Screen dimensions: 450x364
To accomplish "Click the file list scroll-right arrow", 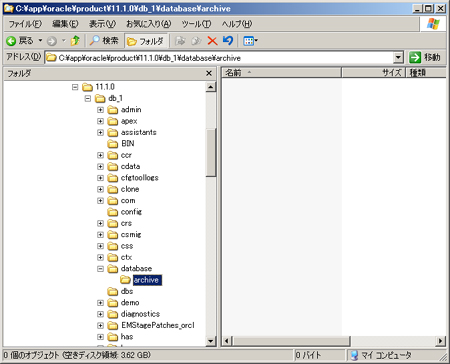I will pos(441,341).
